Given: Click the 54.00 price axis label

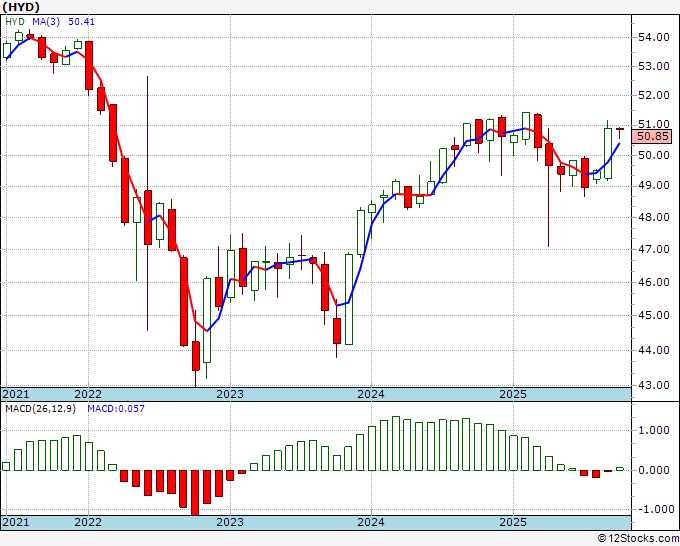Looking at the screenshot, I should pos(654,37).
